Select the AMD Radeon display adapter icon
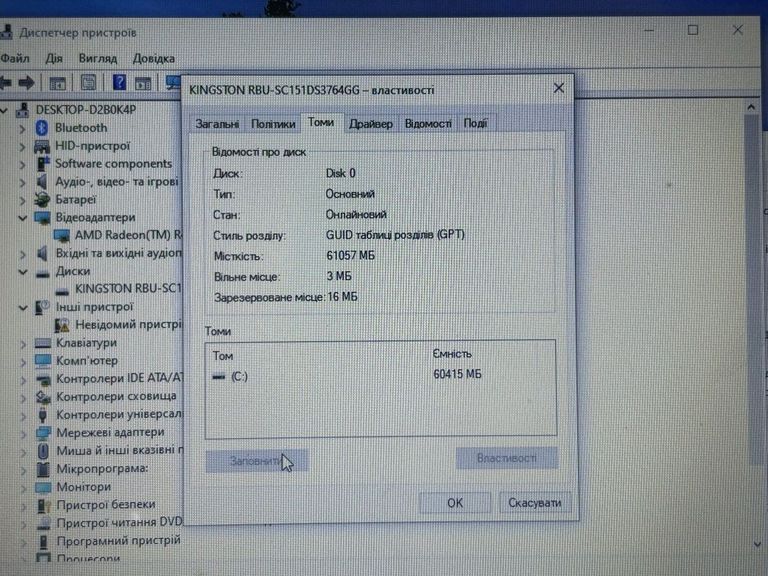The image size is (768, 576). pyautogui.click(x=63, y=235)
